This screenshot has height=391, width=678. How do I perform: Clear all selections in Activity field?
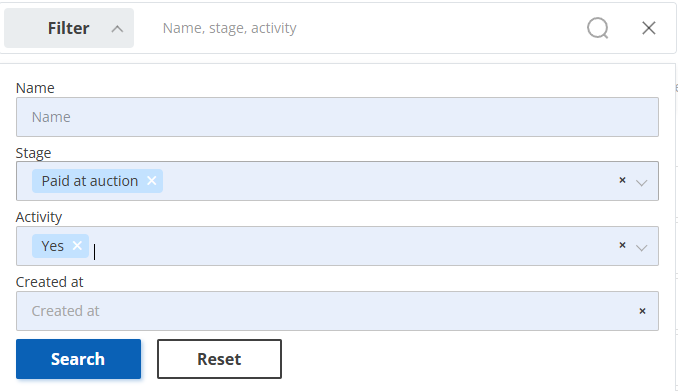[x=622, y=245]
